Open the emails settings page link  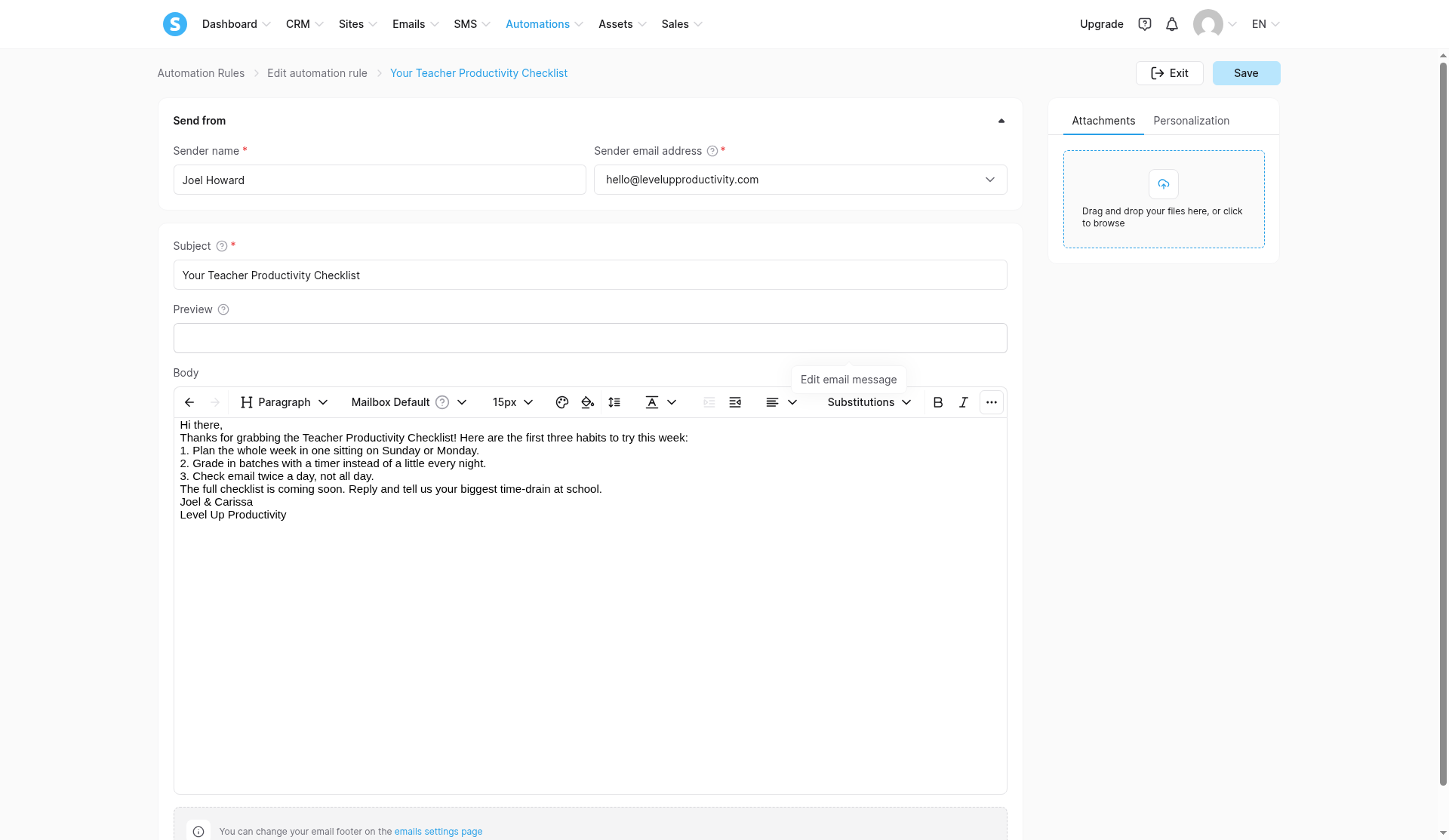pos(438,832)
